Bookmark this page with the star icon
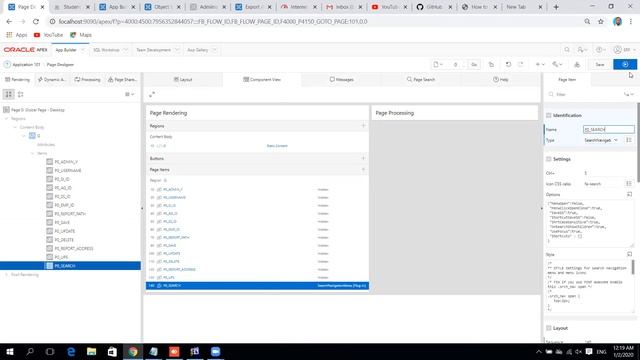640x360 pixels. click(600, 21)
